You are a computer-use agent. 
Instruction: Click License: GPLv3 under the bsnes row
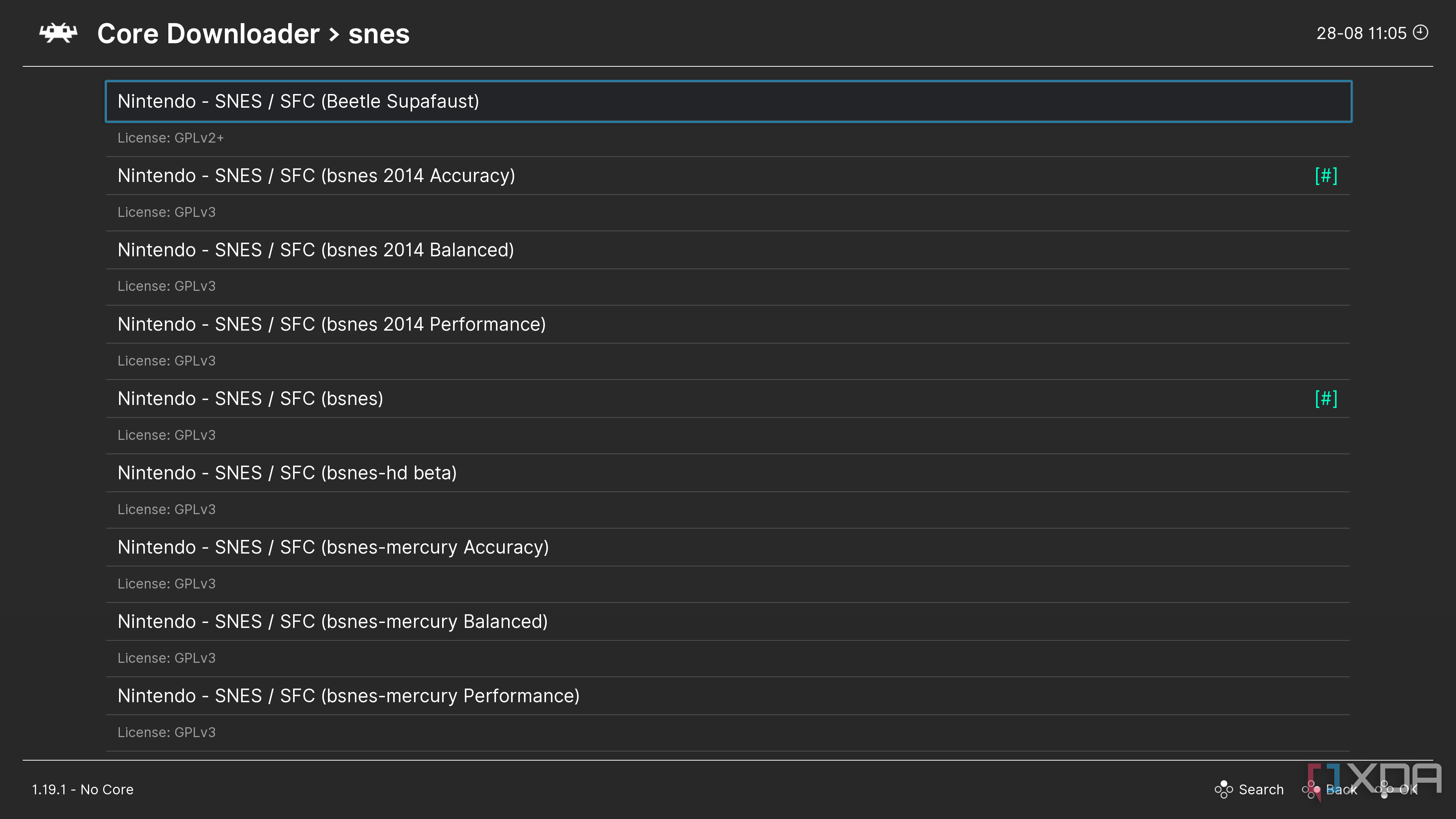point(167,435)
